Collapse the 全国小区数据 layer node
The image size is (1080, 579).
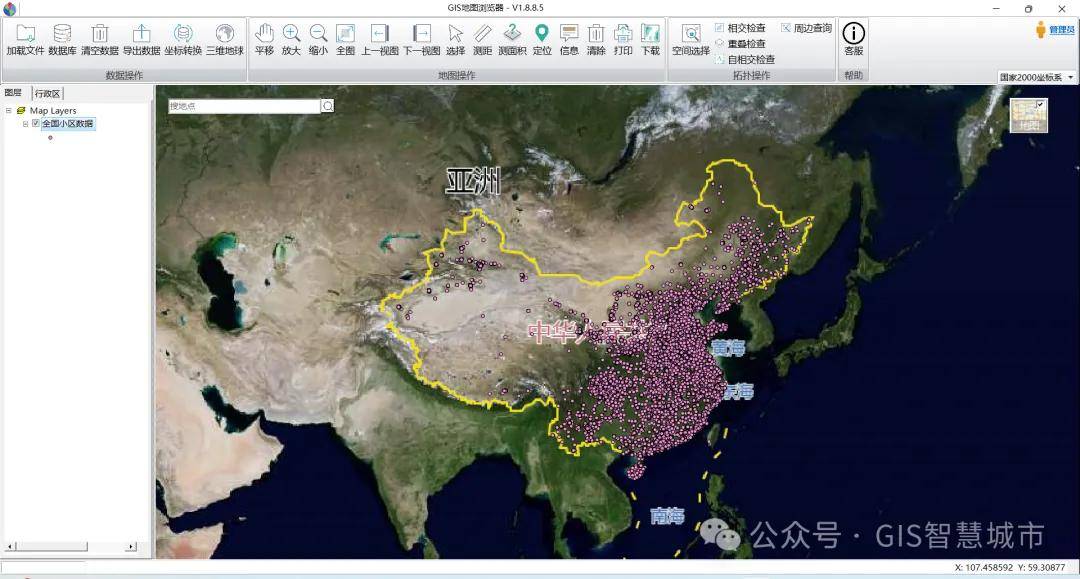click(25, 124)
